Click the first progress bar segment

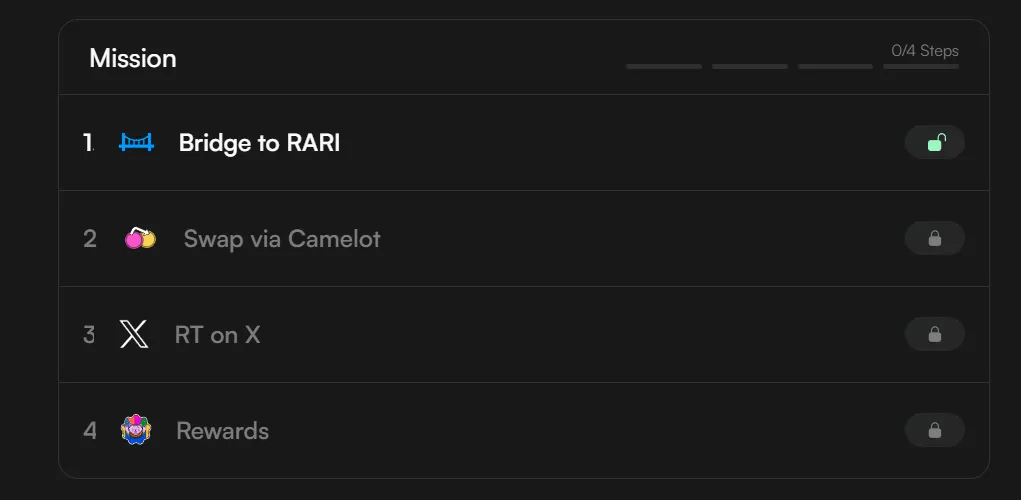coord(664,67)
